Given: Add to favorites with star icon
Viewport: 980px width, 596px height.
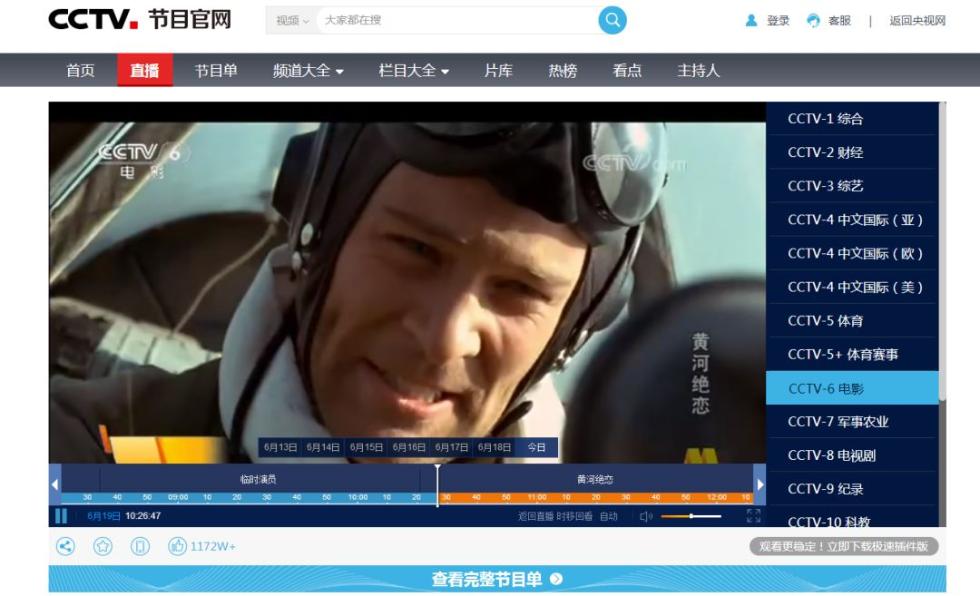Looking at the screenshot, I should point(102,546).
